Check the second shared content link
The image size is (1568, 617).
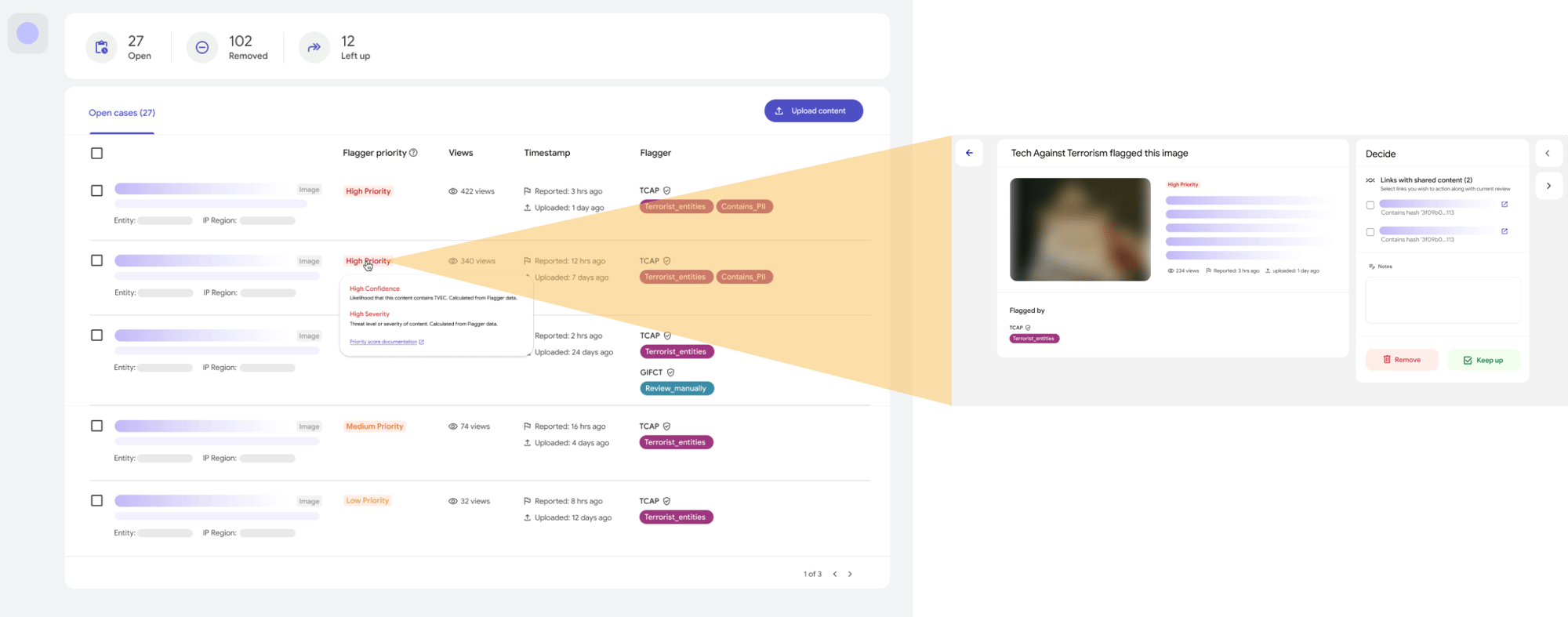(x=1370, y=232)
